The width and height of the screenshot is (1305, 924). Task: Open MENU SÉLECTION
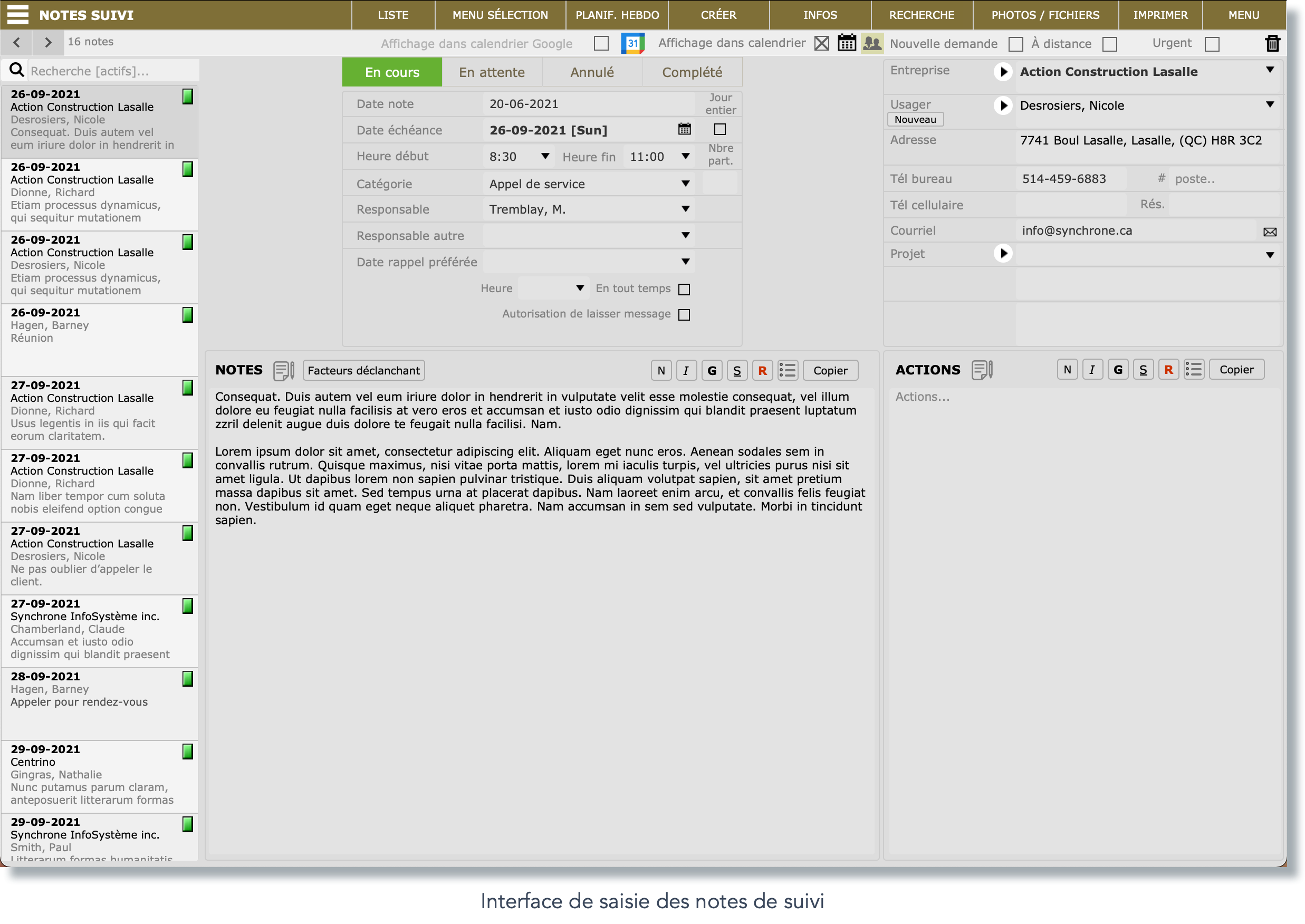[x=500, y=15]
